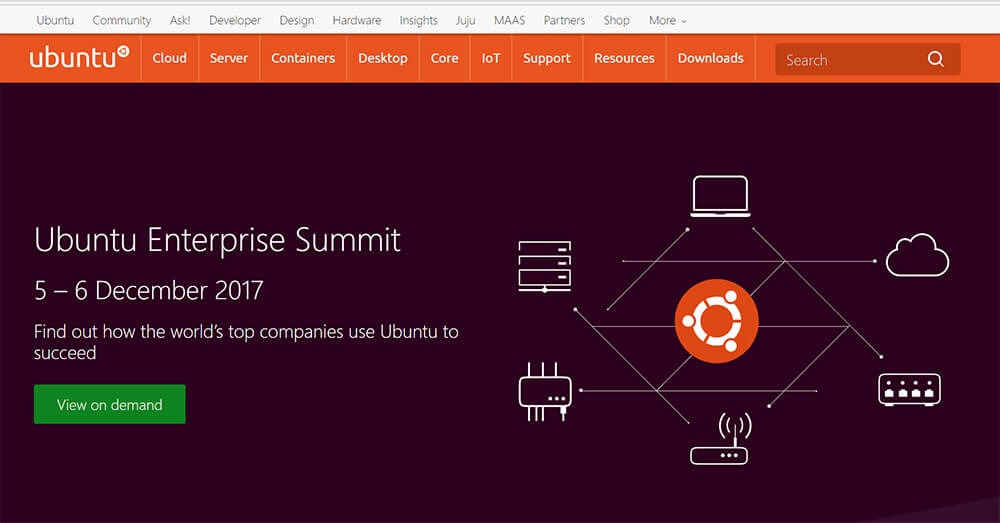This screenshot has width=1000, height=523.
Task: Follow the Community link
Action: pos(122,20)
